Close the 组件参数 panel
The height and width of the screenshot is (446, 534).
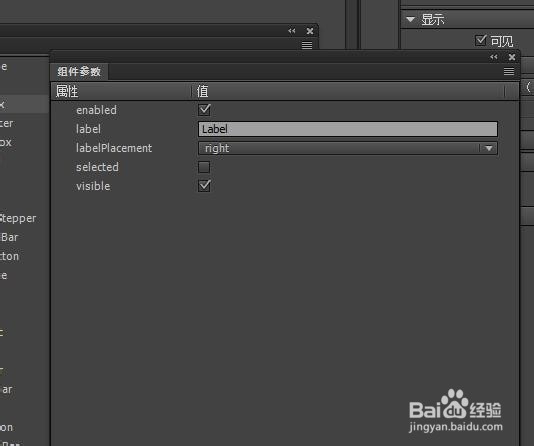tap(512, 57)
